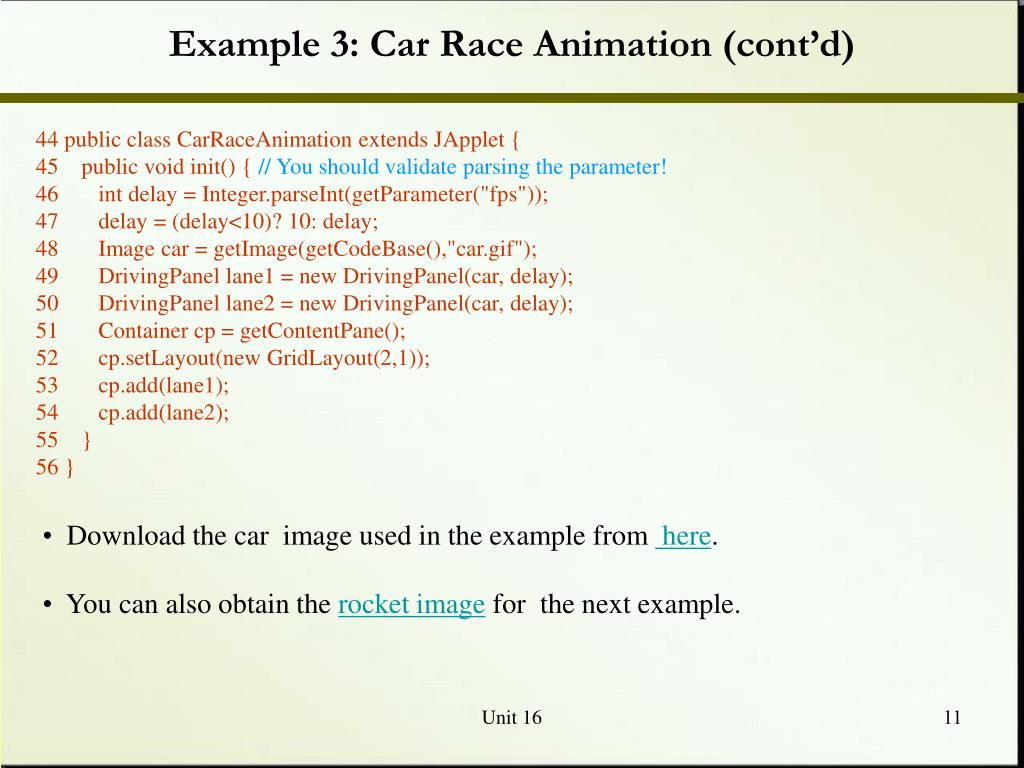The width and height of the screenshot is (1024, 768).
Task: Click the closing brace on line 55
Action: (x=88, y=440)
